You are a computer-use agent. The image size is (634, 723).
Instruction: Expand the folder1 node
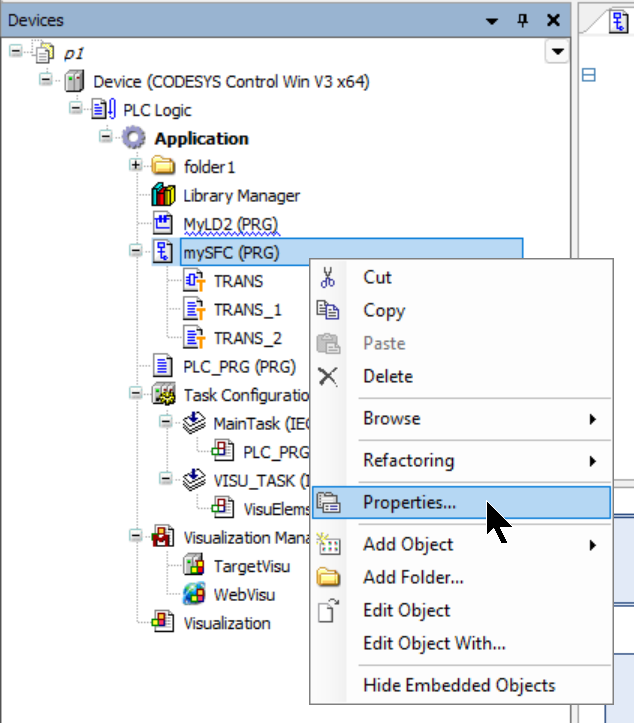pos(135,165)
